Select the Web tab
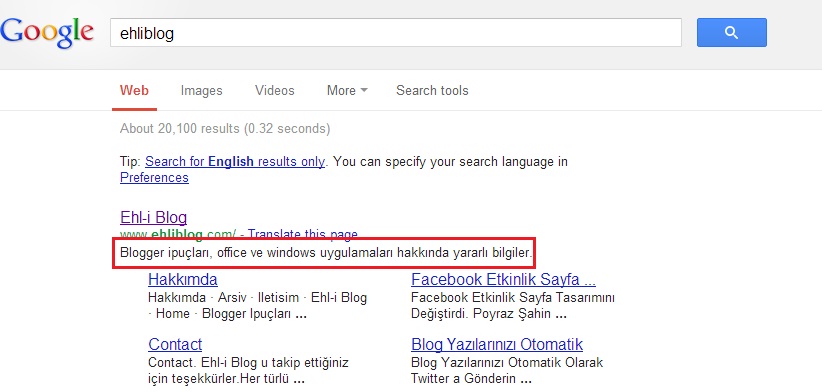The width and height of the screenshot is (822, 392). point(134,91)
